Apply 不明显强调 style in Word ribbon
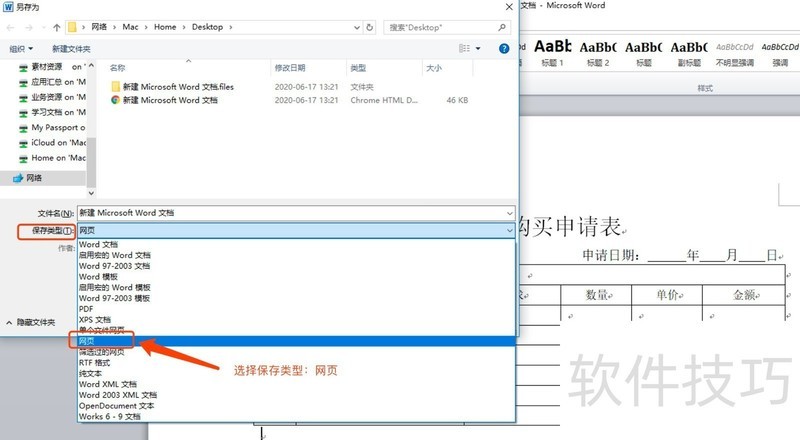800x440 pixels. click(x=734, y=53)
